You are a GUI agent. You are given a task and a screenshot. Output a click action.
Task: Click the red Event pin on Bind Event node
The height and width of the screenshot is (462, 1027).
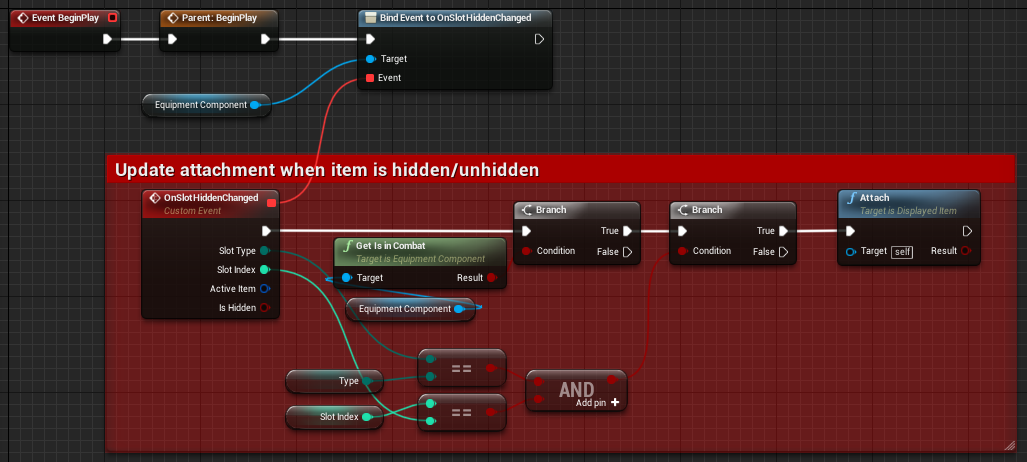(370, 77)
